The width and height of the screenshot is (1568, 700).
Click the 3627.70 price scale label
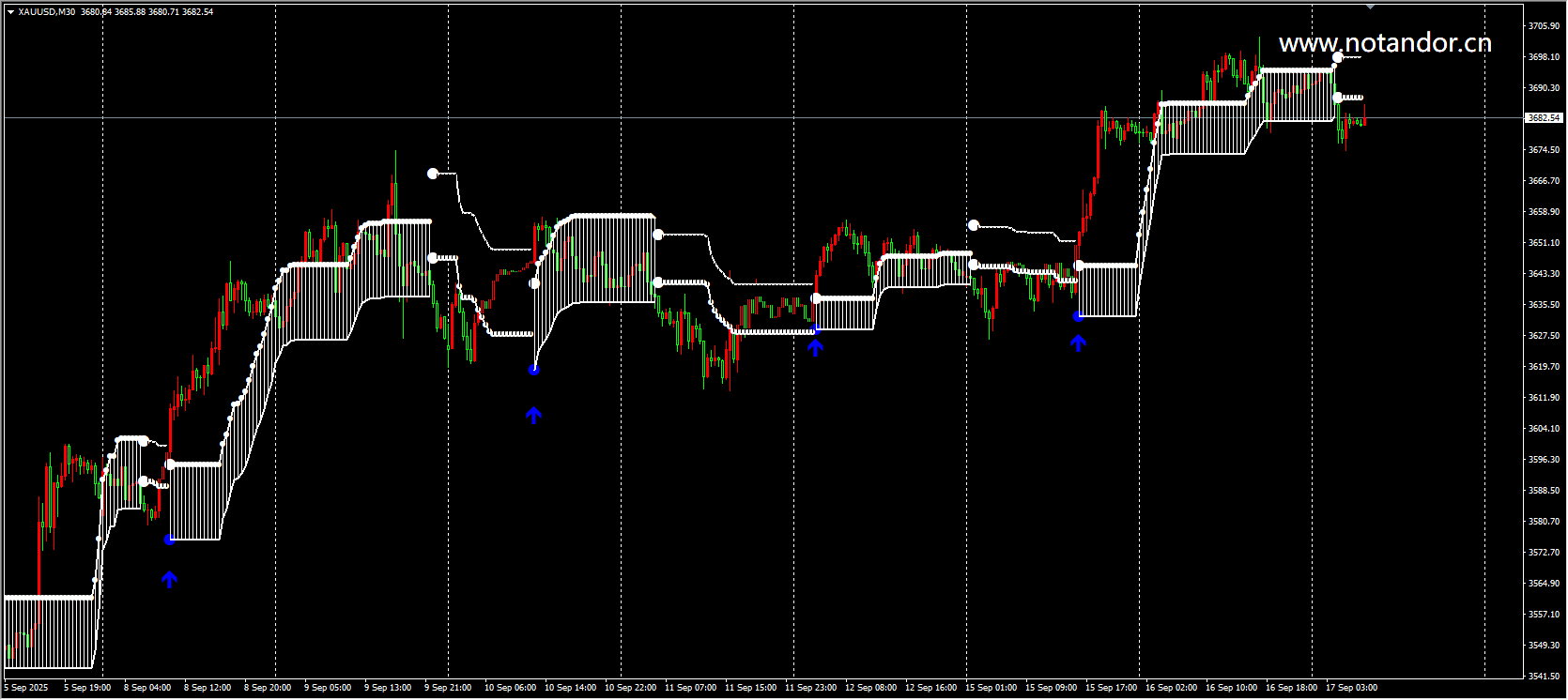point(1544,336)
